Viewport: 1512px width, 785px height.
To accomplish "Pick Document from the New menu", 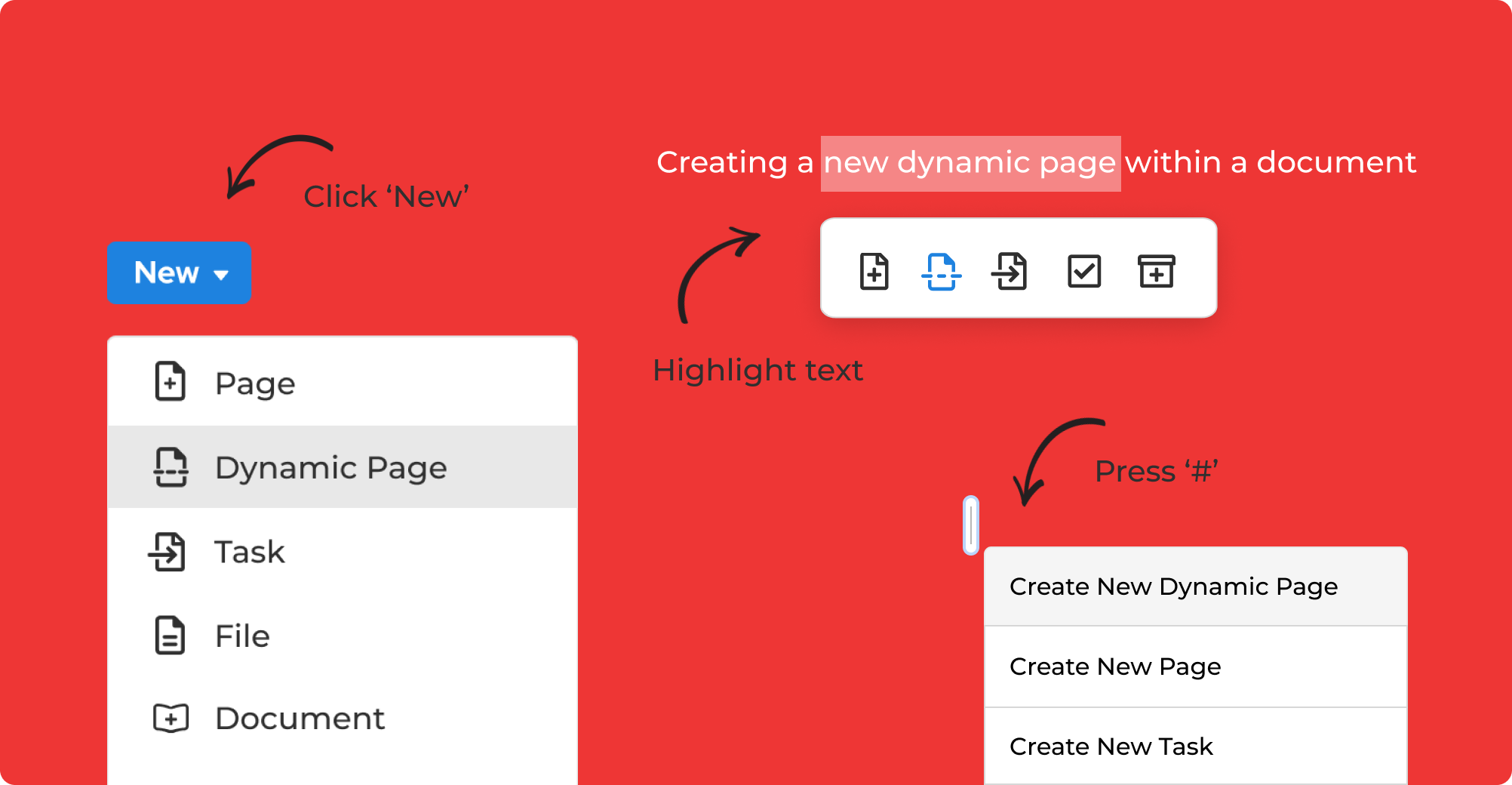I will (300, 719).
